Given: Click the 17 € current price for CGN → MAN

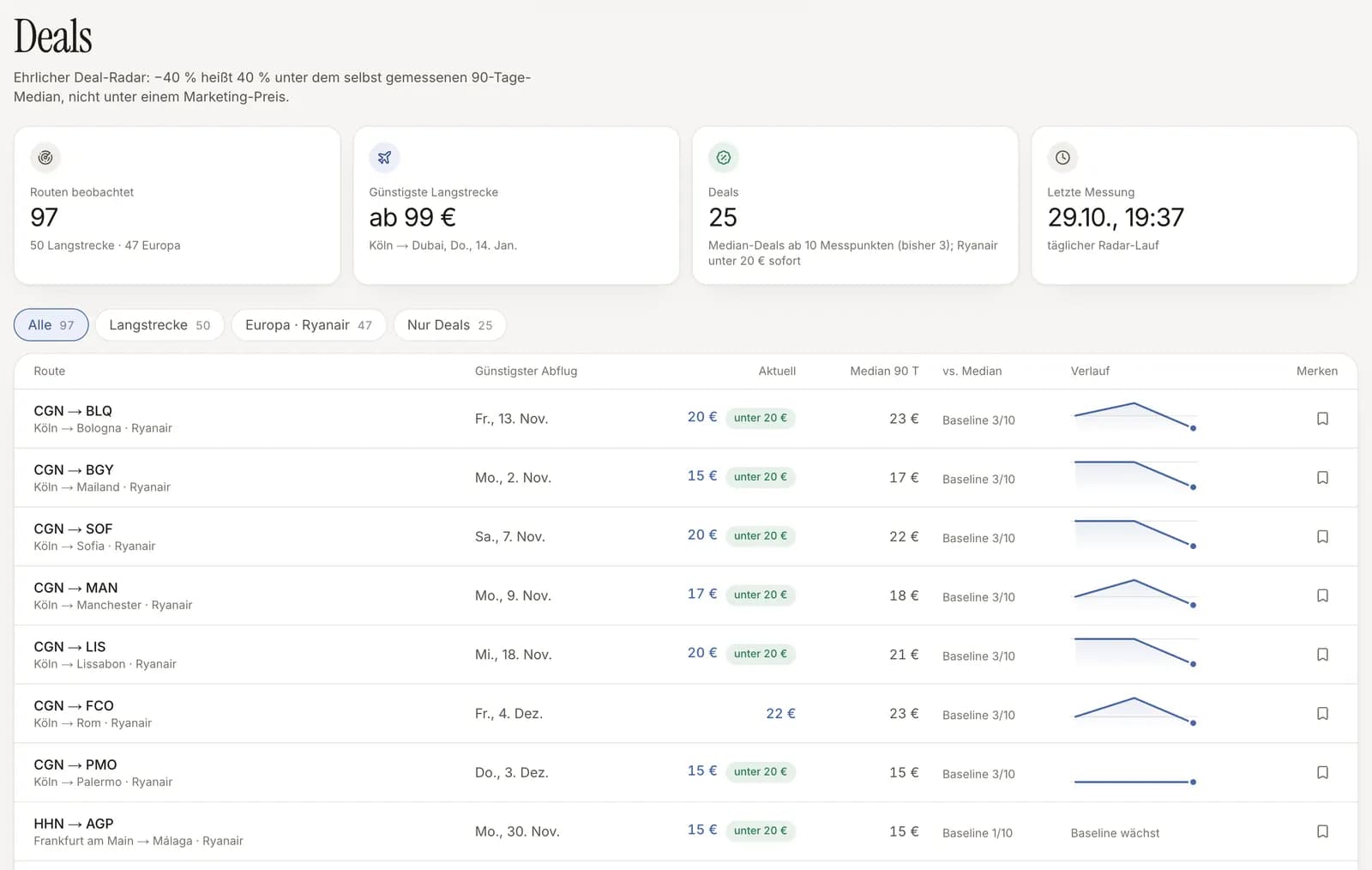Looking at the screenshot, I should (x=702, y=594).
